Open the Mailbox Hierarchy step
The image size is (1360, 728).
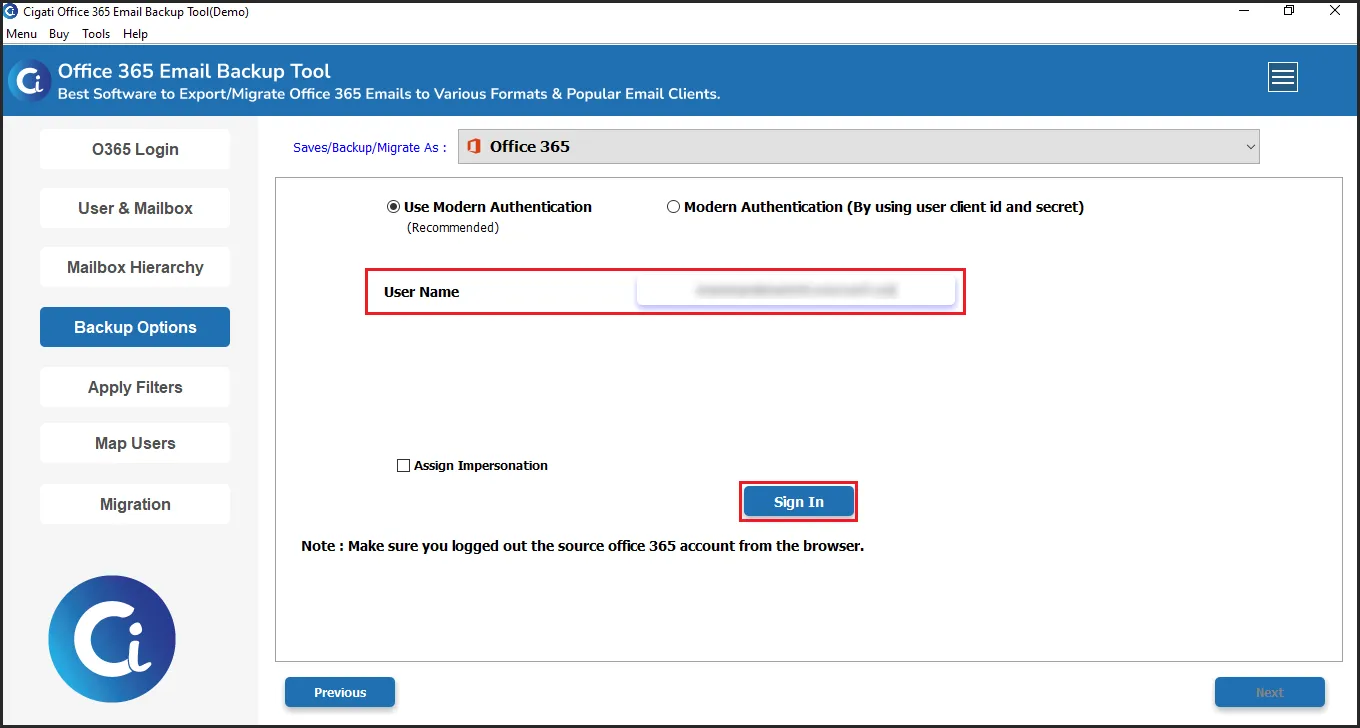pos(135,267)
